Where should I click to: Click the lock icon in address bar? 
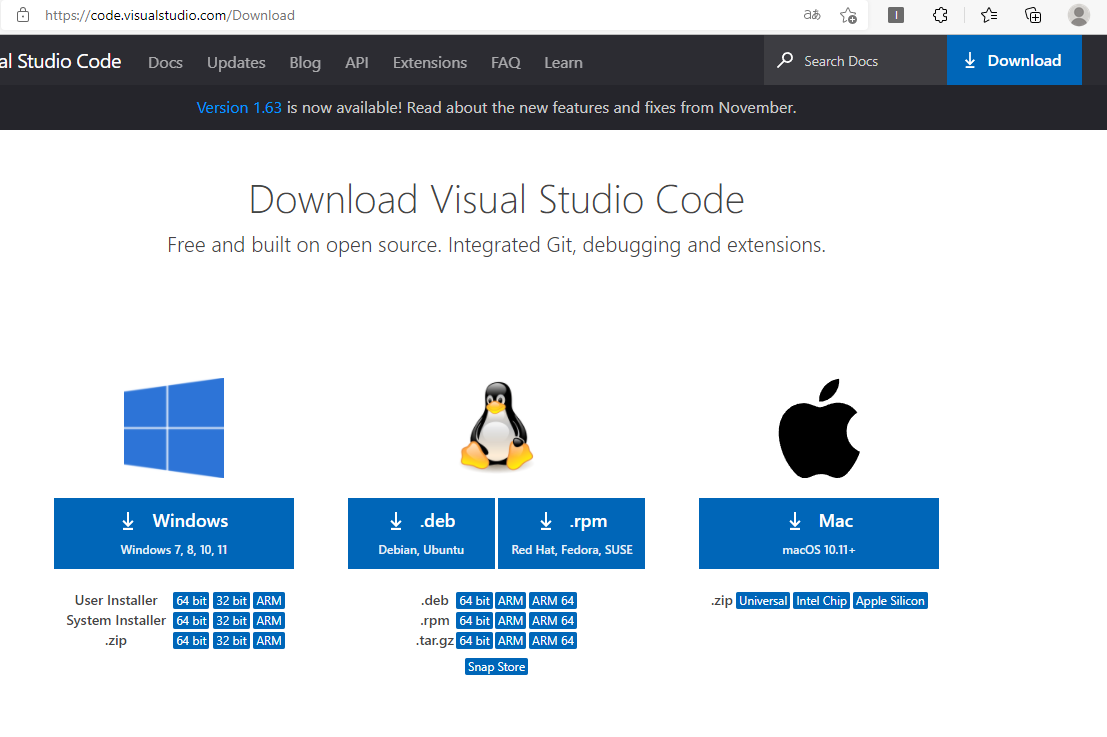pos(23,15)
